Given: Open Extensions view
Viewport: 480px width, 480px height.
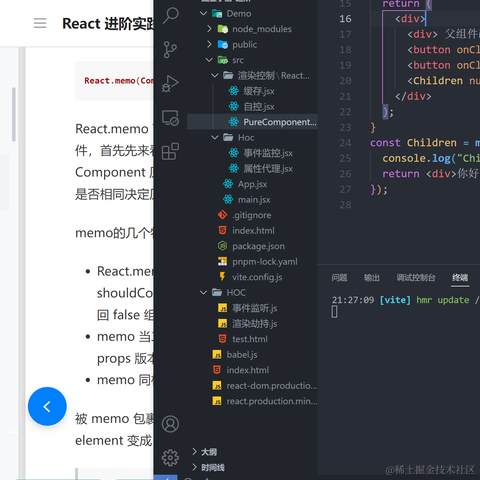Looking at the screenshot, I should pyautogui.click(x=171, y=152).
